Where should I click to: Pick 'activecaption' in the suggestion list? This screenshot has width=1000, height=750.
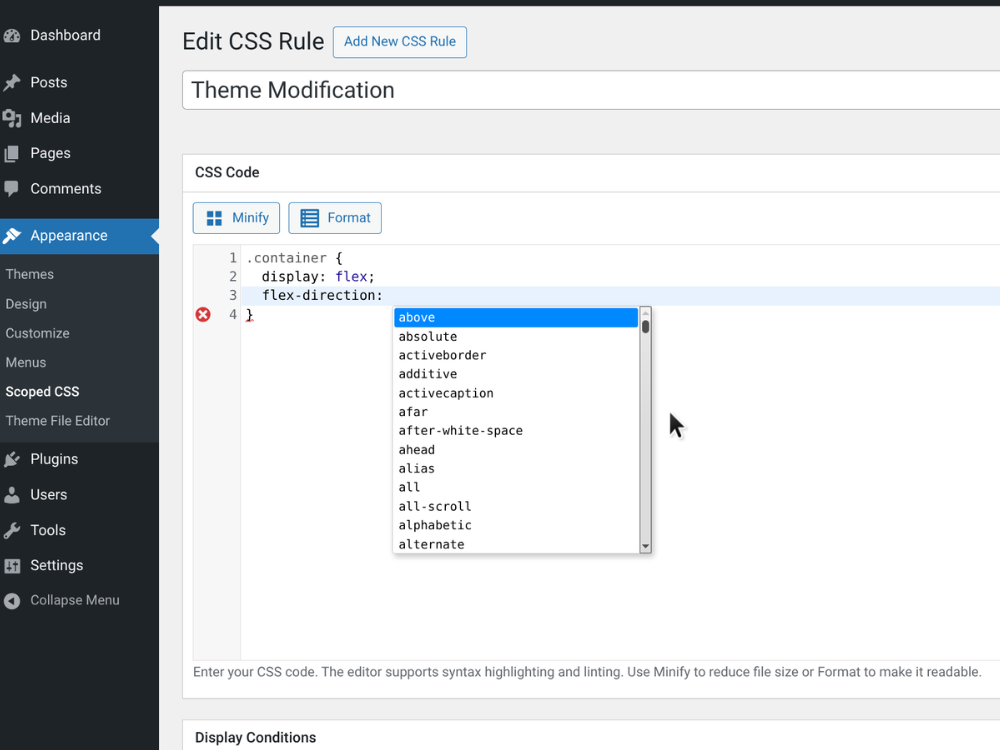516,393
